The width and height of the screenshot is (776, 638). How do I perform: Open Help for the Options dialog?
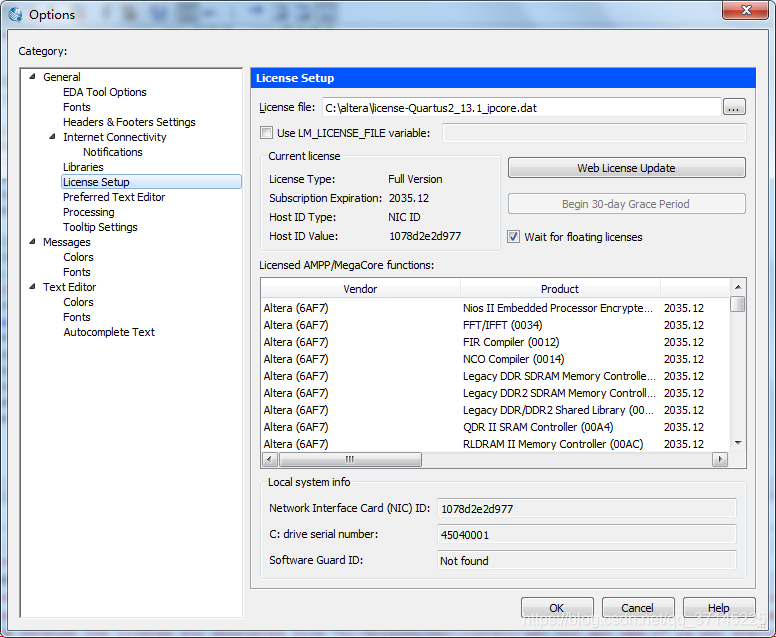pyautogui.click(x=719, y=607)
